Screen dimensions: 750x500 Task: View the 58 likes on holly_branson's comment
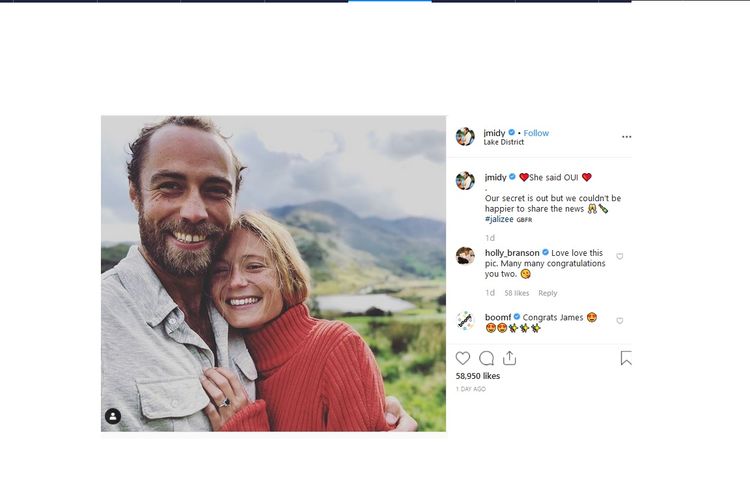pyautogui.click(x=517, y=293)
